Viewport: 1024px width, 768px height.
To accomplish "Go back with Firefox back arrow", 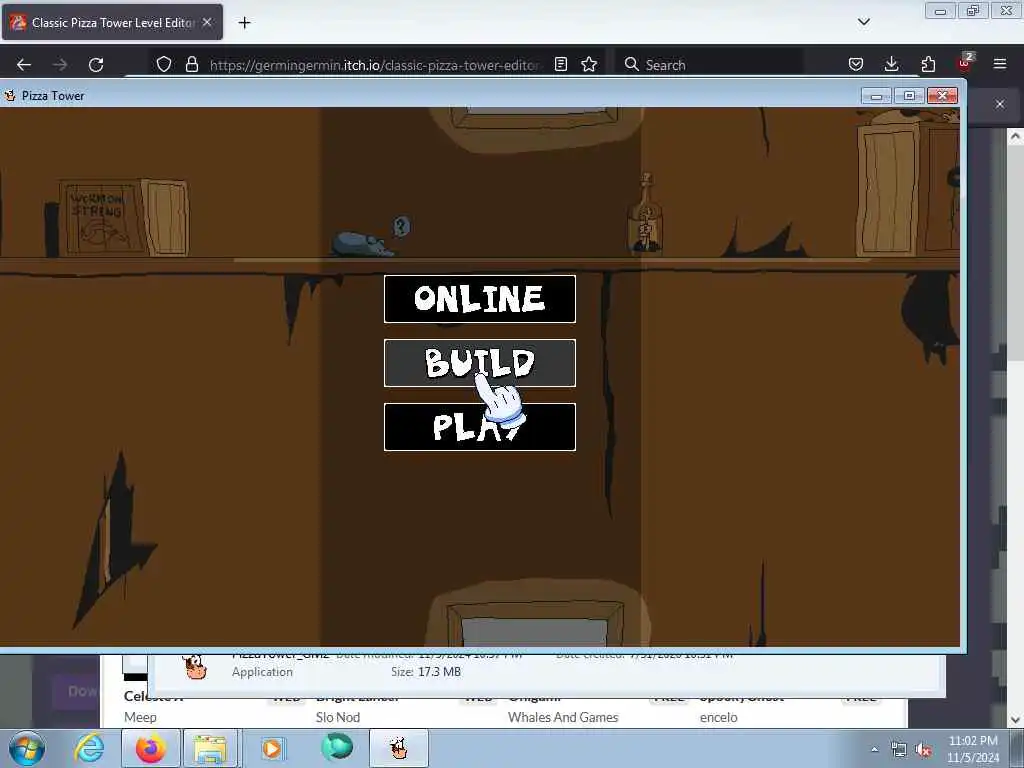I will point(24,65).
